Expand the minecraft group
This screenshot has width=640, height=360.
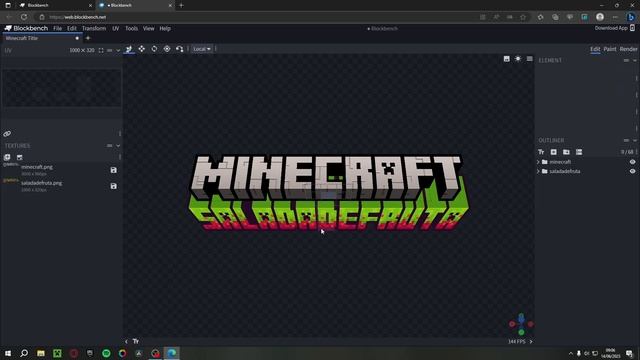(538, 162)
